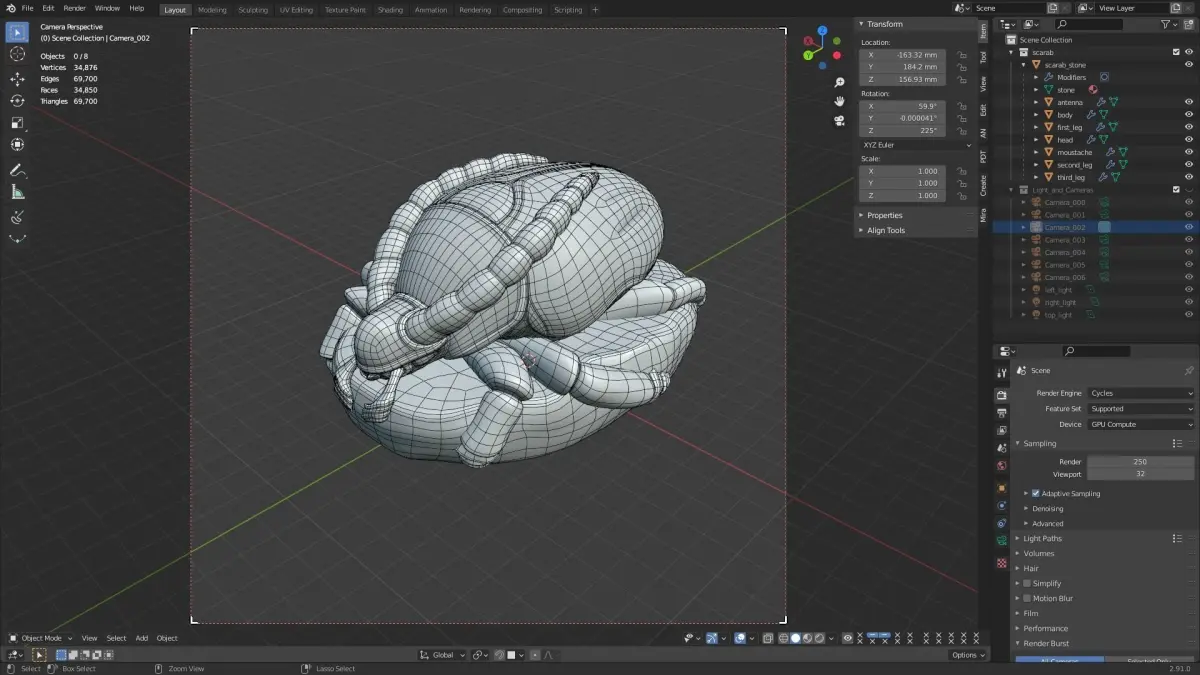Open the Device dropdown
The height and width of the screenshot is (675, 1200).
point(1141,424)
